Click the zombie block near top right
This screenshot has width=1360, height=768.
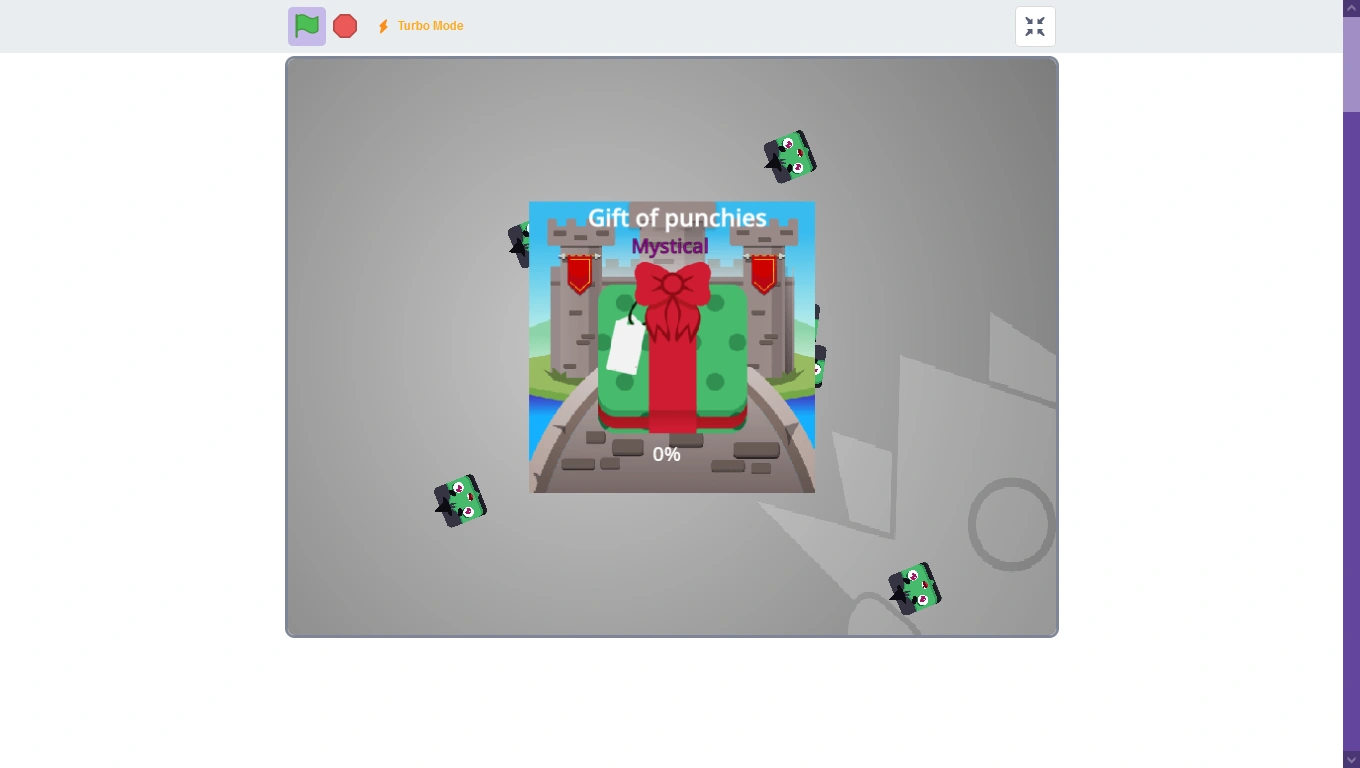[790, 157]
